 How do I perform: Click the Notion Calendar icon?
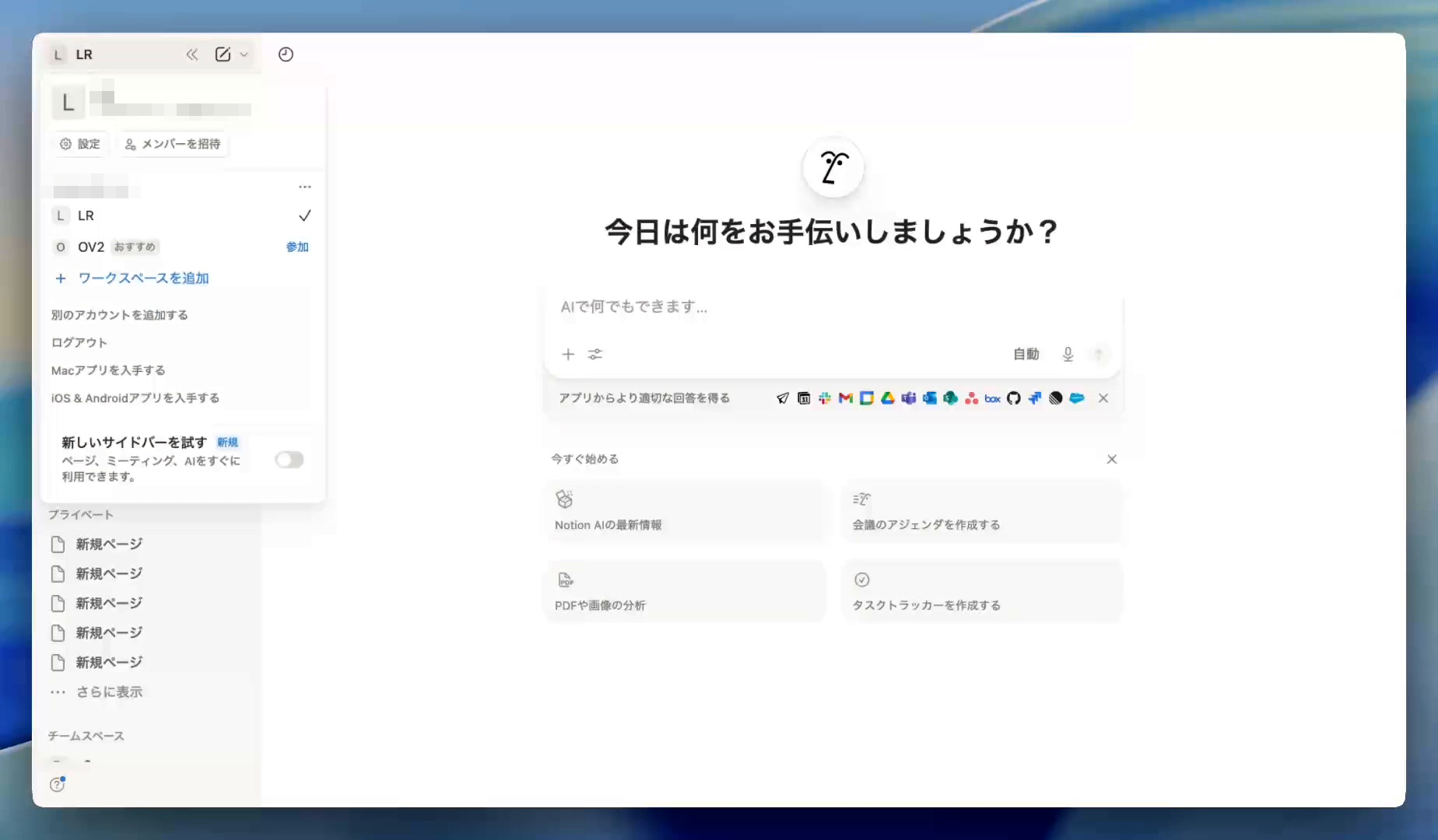pos(804,398)
